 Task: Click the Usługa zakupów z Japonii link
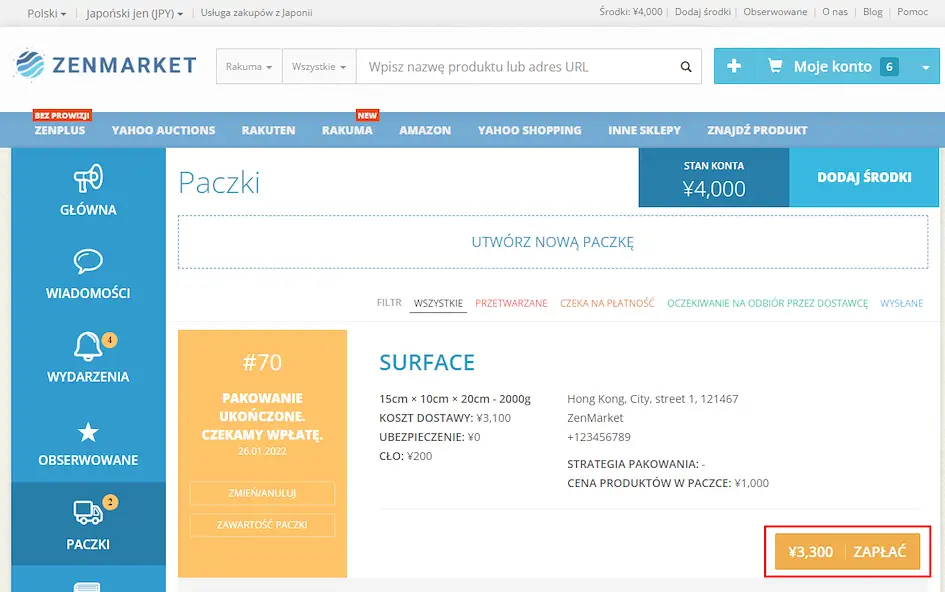(x=256, y=13)
